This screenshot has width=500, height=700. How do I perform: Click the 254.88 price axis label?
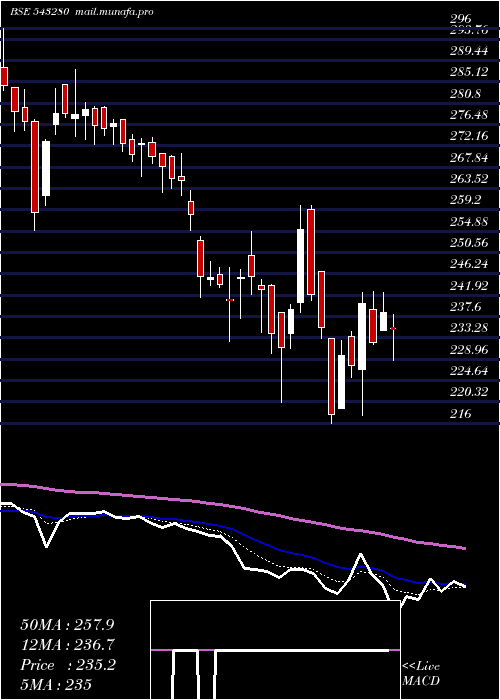(469, 221)
